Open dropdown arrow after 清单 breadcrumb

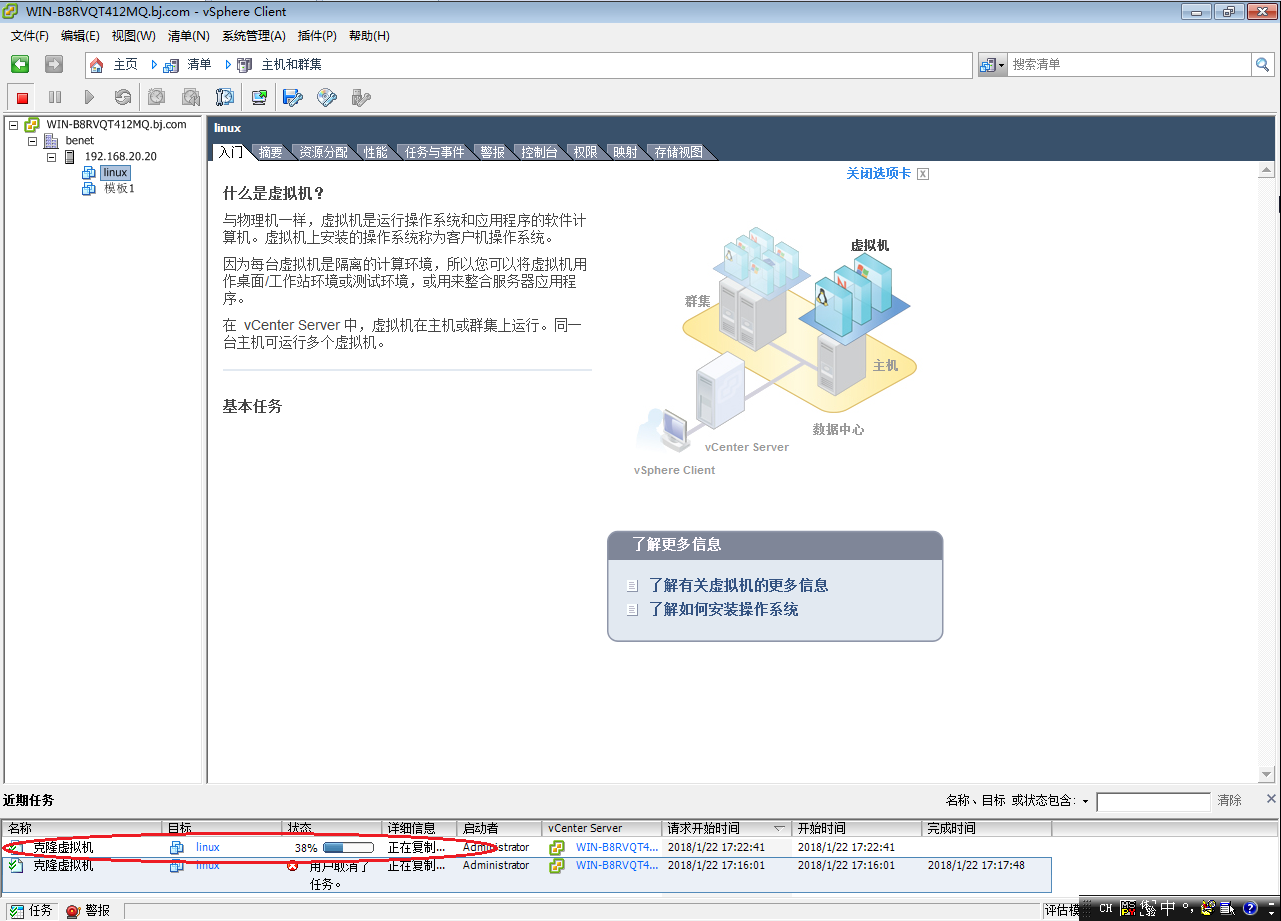[228, 65]
